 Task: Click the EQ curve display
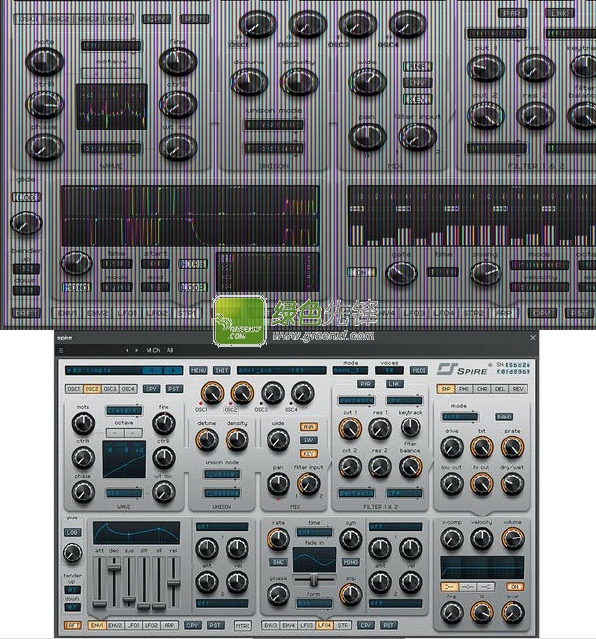[482, 567]
